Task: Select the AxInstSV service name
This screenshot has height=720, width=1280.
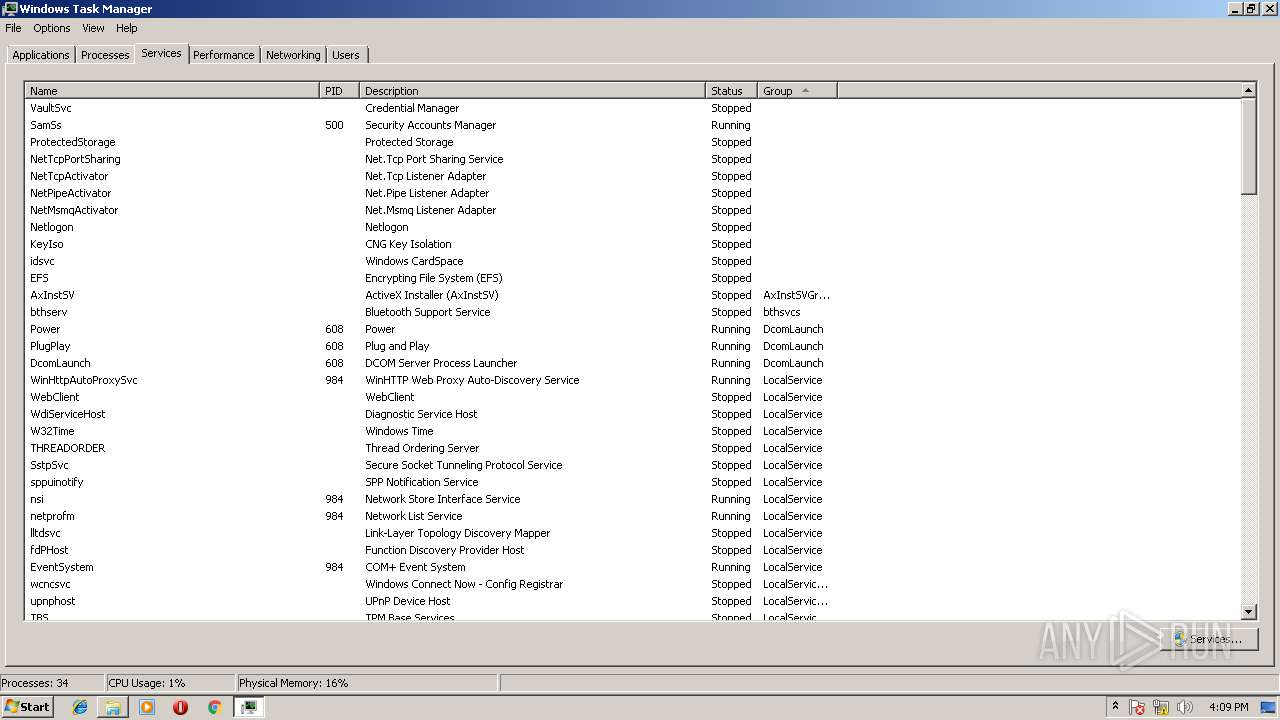Action: pos(52,295)
